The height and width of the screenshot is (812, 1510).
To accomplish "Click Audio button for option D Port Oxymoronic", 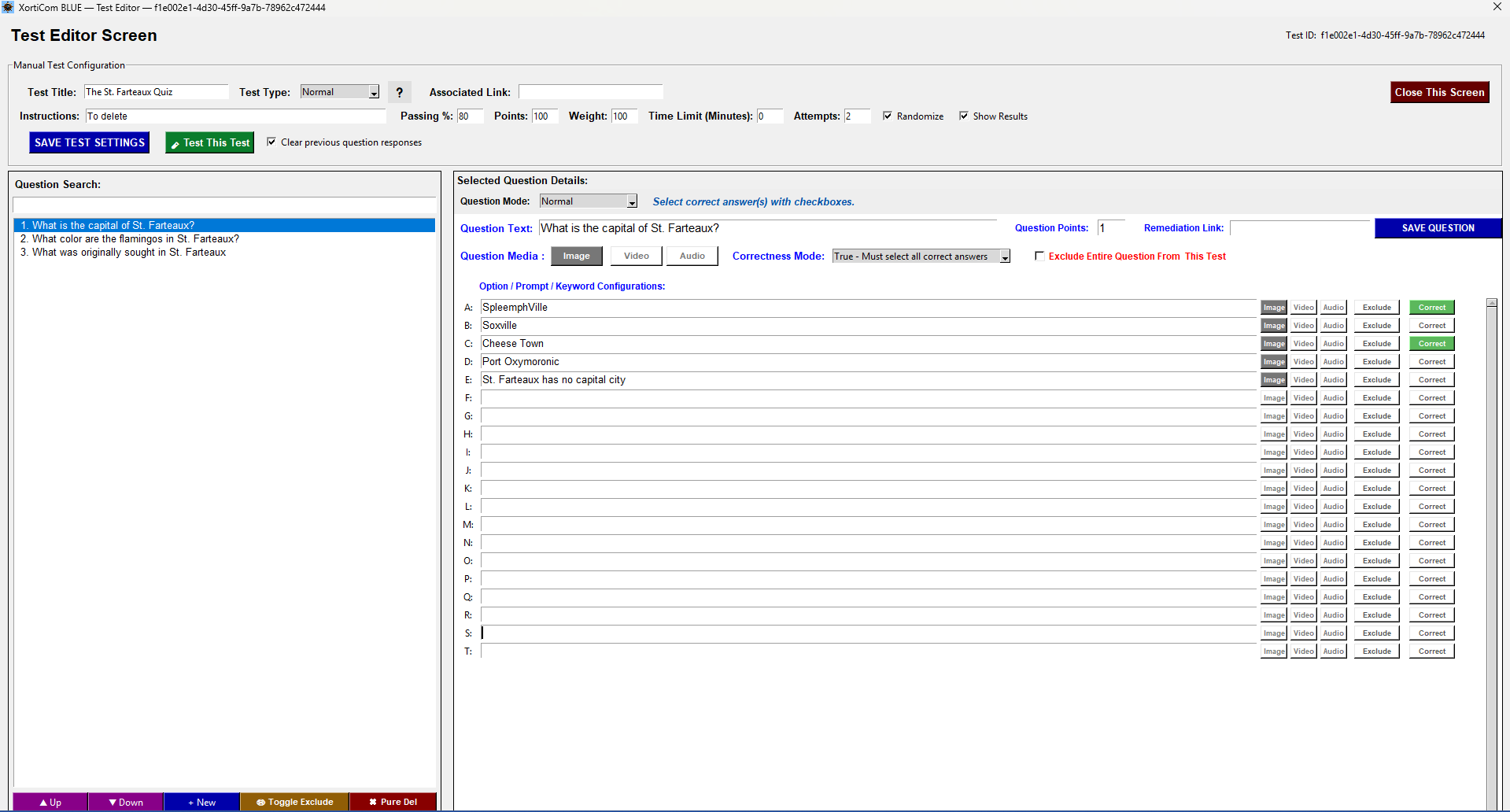I will [1333, 362].
